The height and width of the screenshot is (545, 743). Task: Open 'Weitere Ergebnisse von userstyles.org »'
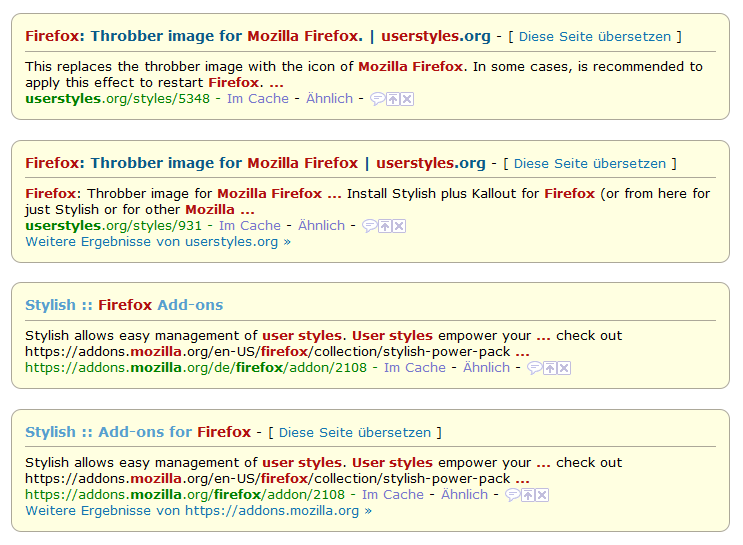point(158,242)
